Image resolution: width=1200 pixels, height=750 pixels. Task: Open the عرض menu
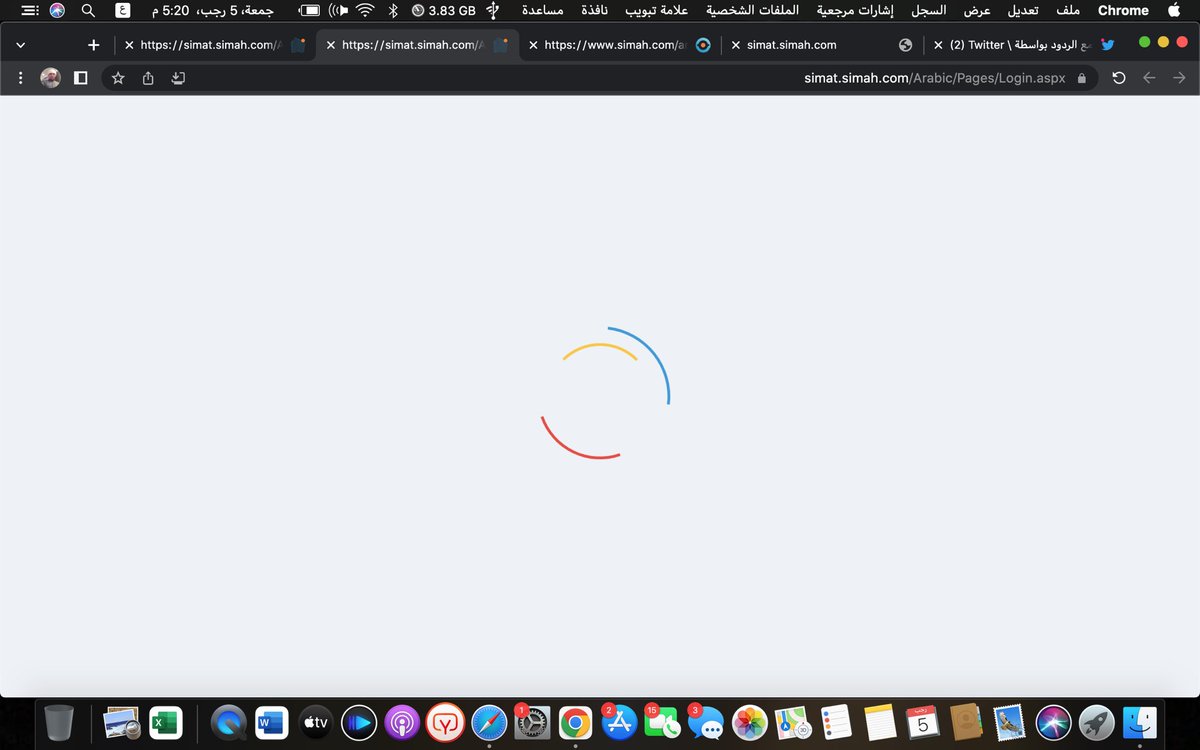pos(976,10)
